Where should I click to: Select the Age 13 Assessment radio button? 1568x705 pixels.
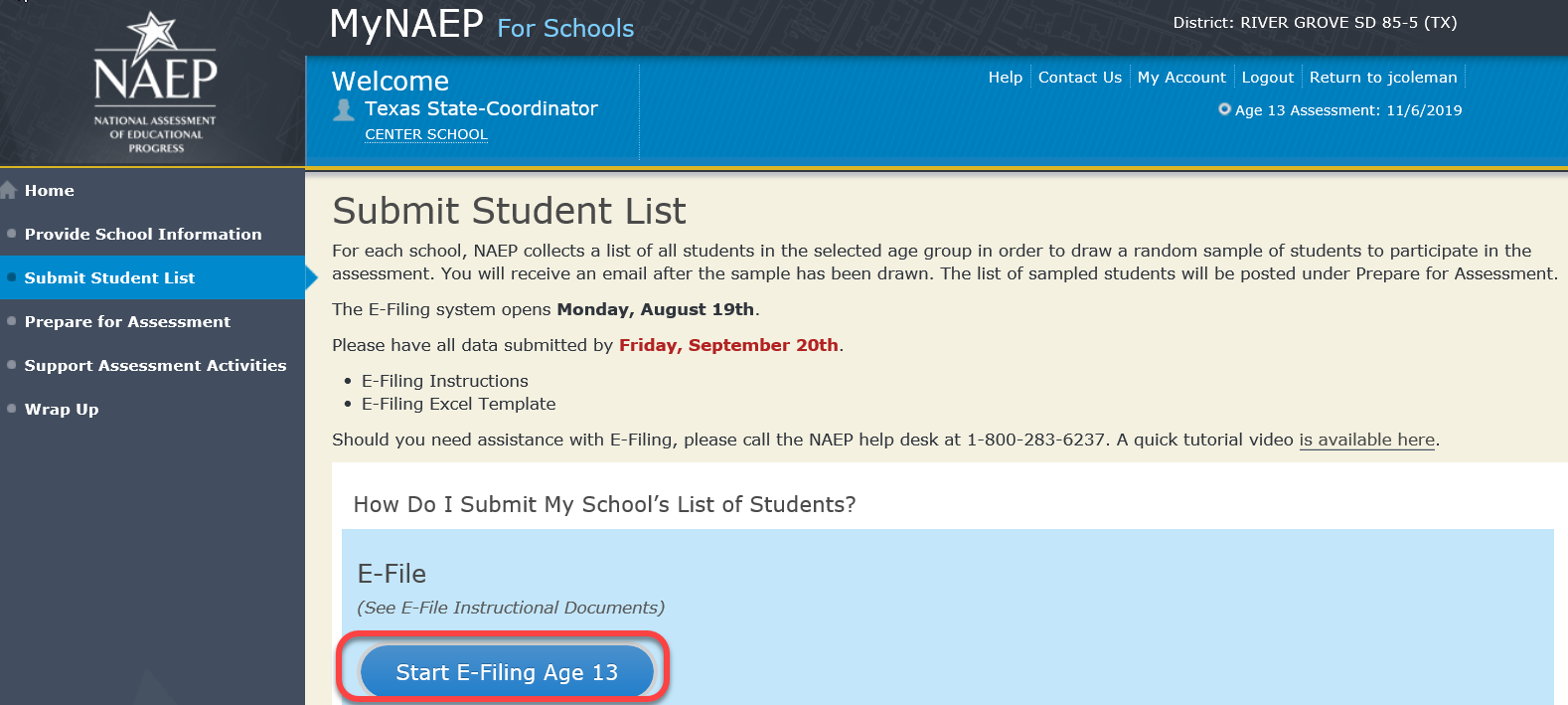click(1224, 109)
